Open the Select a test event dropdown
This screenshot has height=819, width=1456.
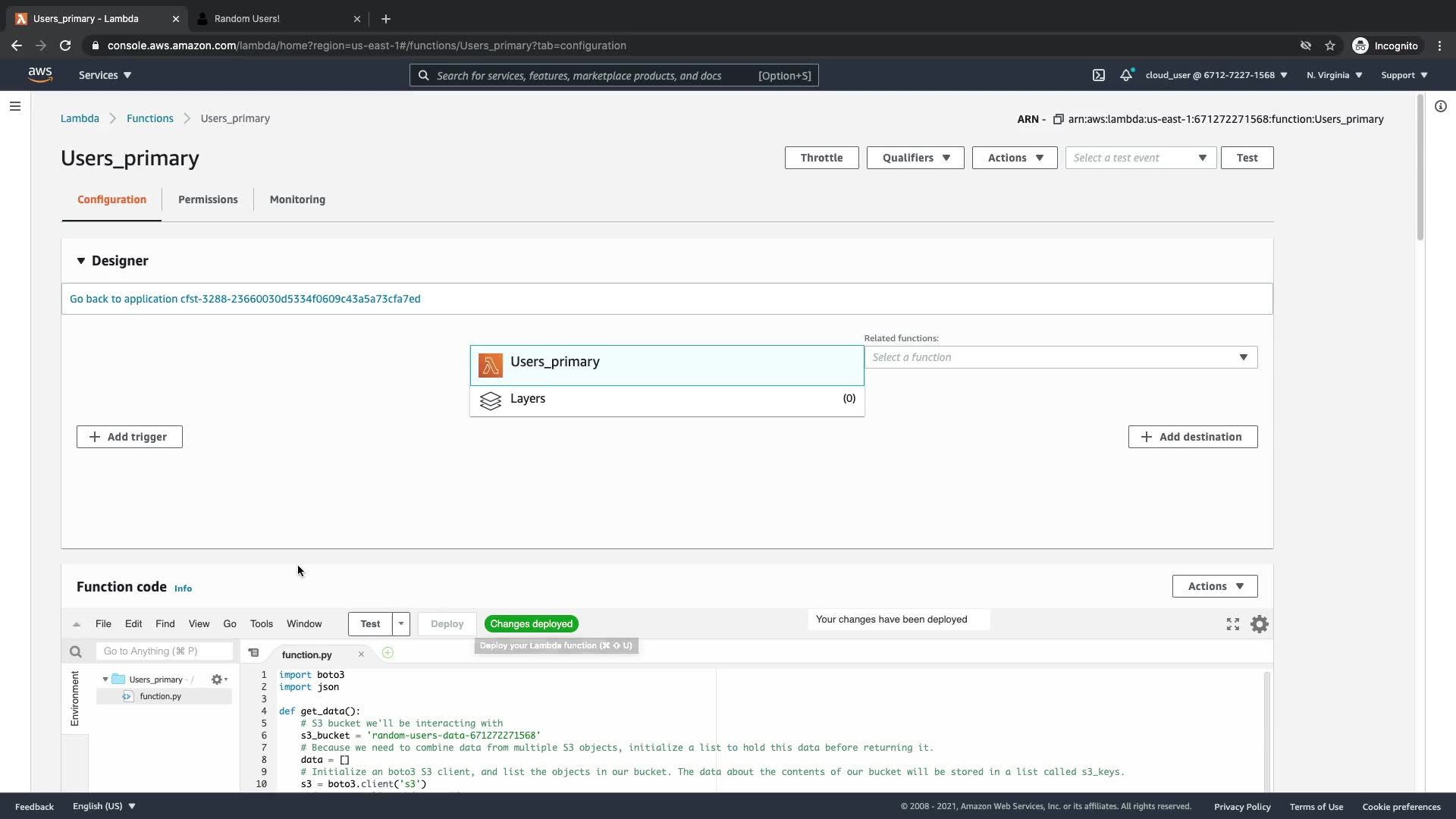(x=1141, y=158)
